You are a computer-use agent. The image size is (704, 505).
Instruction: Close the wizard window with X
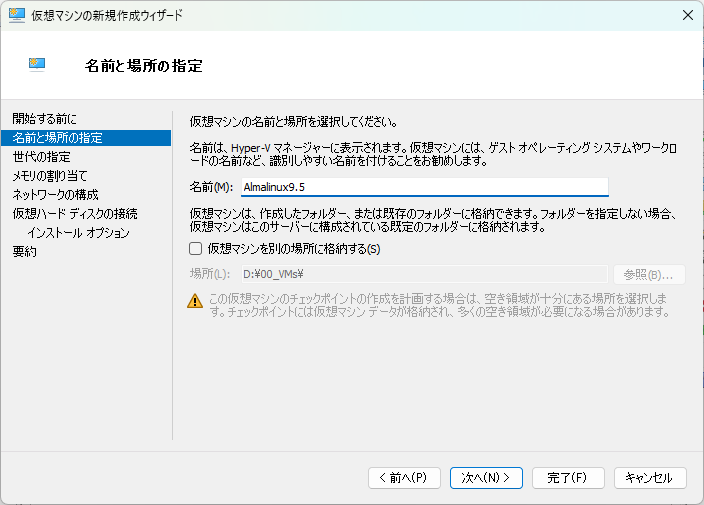click(x=688, y=15)
